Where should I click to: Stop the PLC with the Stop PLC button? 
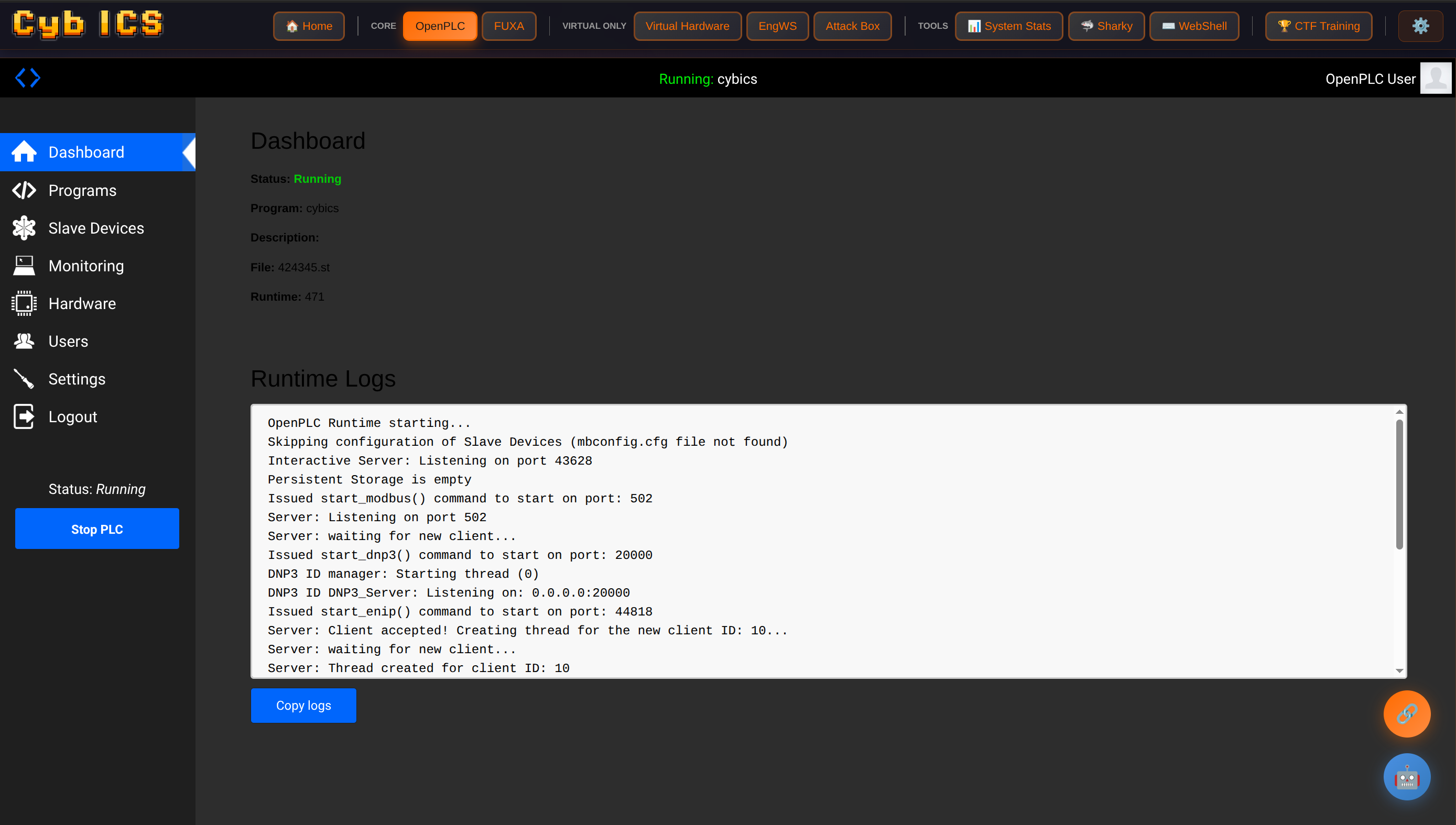point(97,529)
